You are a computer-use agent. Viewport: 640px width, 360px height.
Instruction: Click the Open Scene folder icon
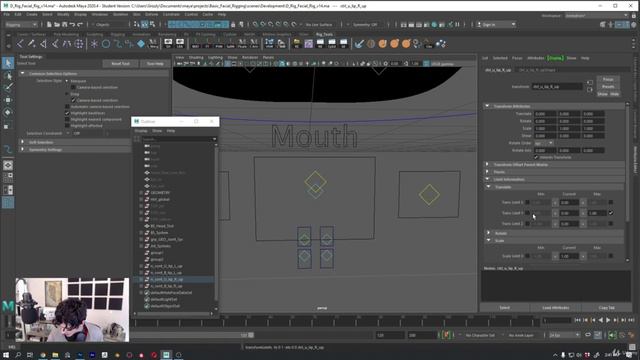click(x=57, y=24)
